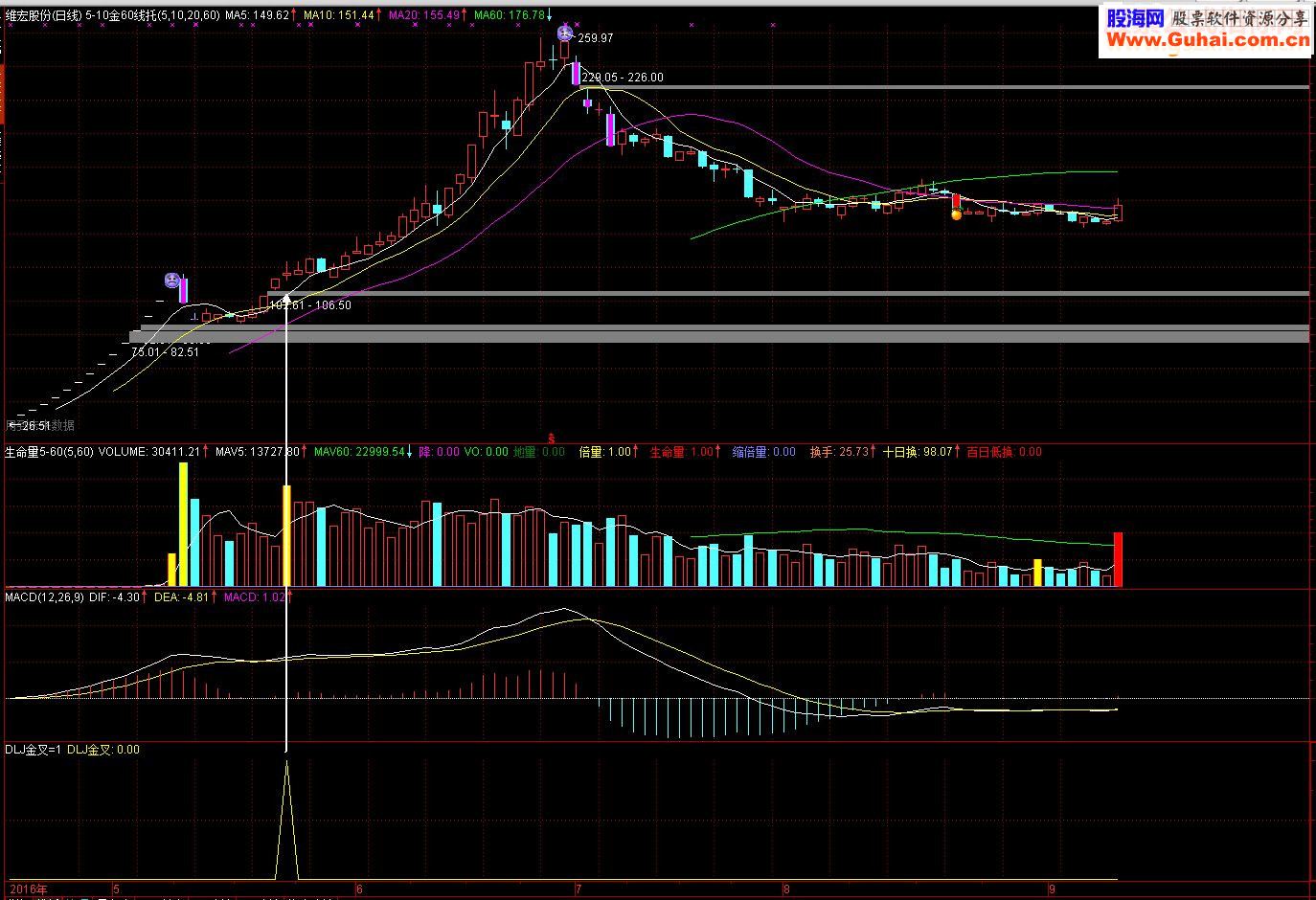Click the smiley face icon at the 259.97 peak

[566, 34]
